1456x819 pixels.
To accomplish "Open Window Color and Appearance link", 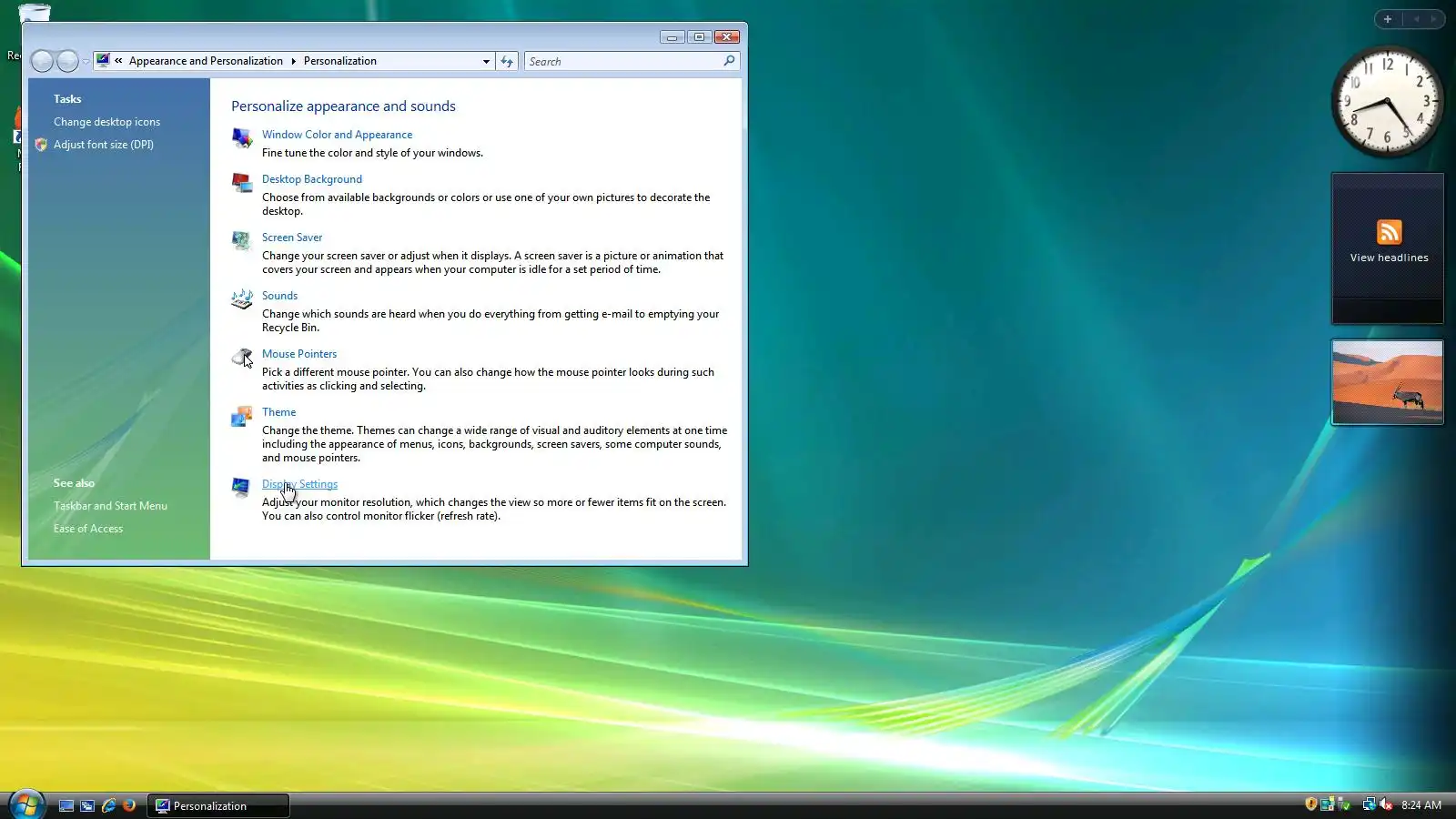I will (337, 135).
